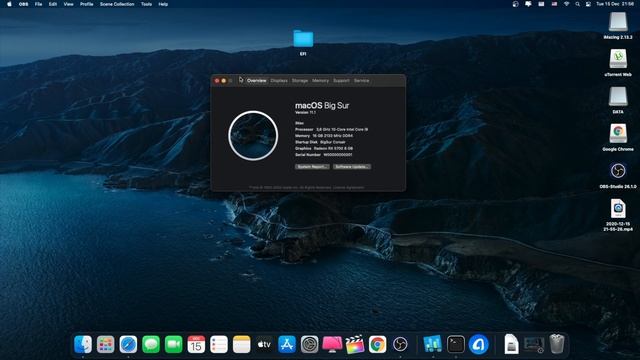Switch to the Storage tab
This screenshot has width=640, height=360.
[x=300, y=81]
